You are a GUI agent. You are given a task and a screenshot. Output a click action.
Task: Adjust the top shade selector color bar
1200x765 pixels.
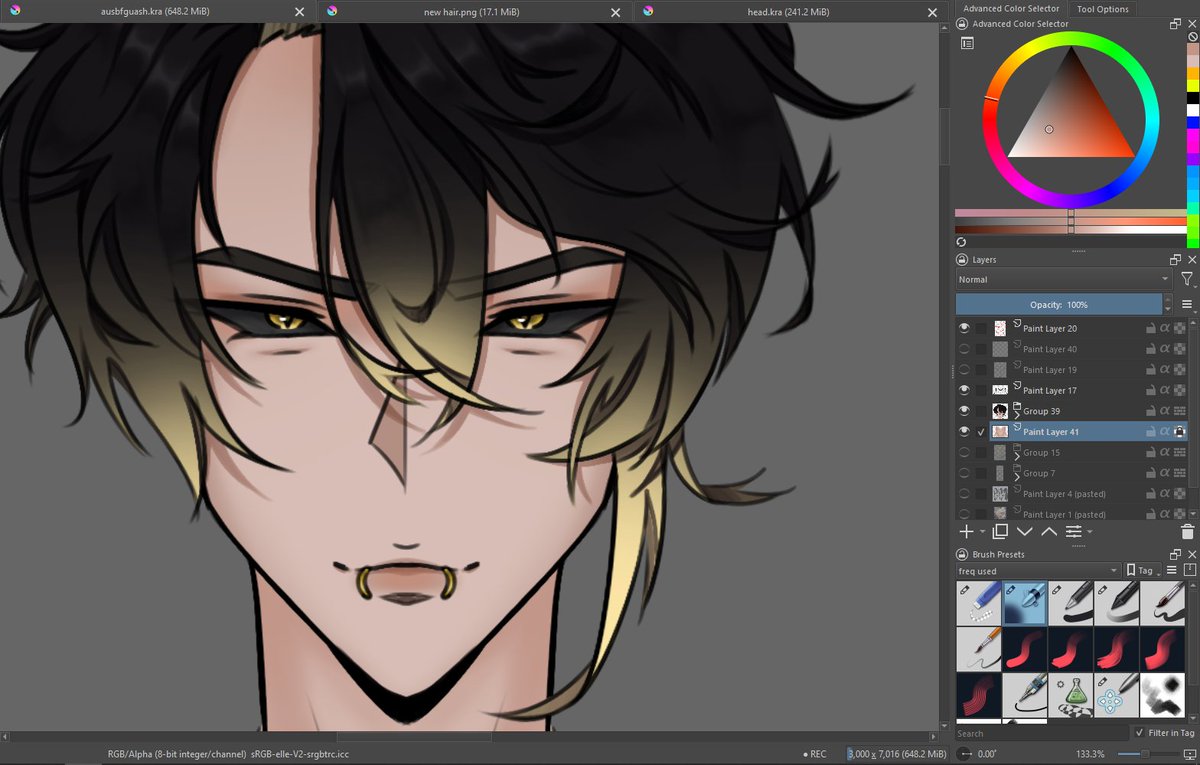click(x=1070, y=213)
